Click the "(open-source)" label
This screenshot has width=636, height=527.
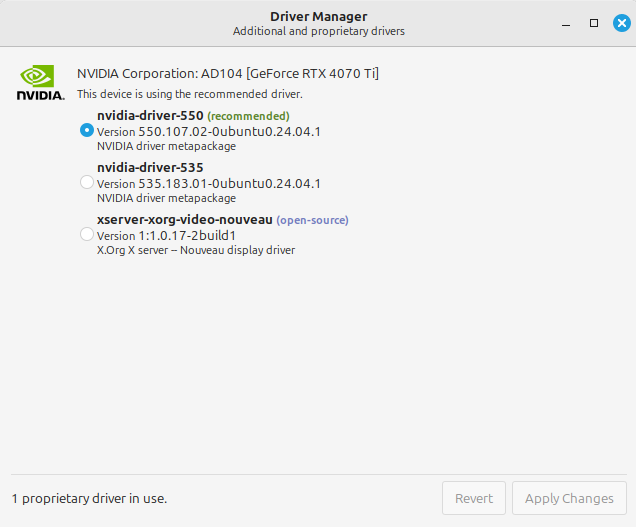(312, 220)
